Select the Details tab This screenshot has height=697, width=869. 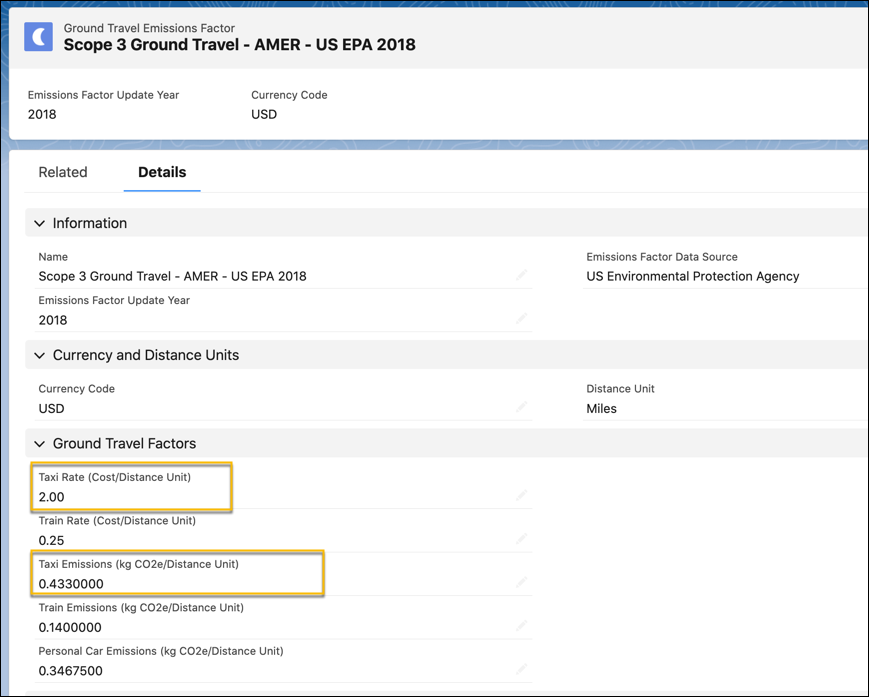click(x=162, y=172)
